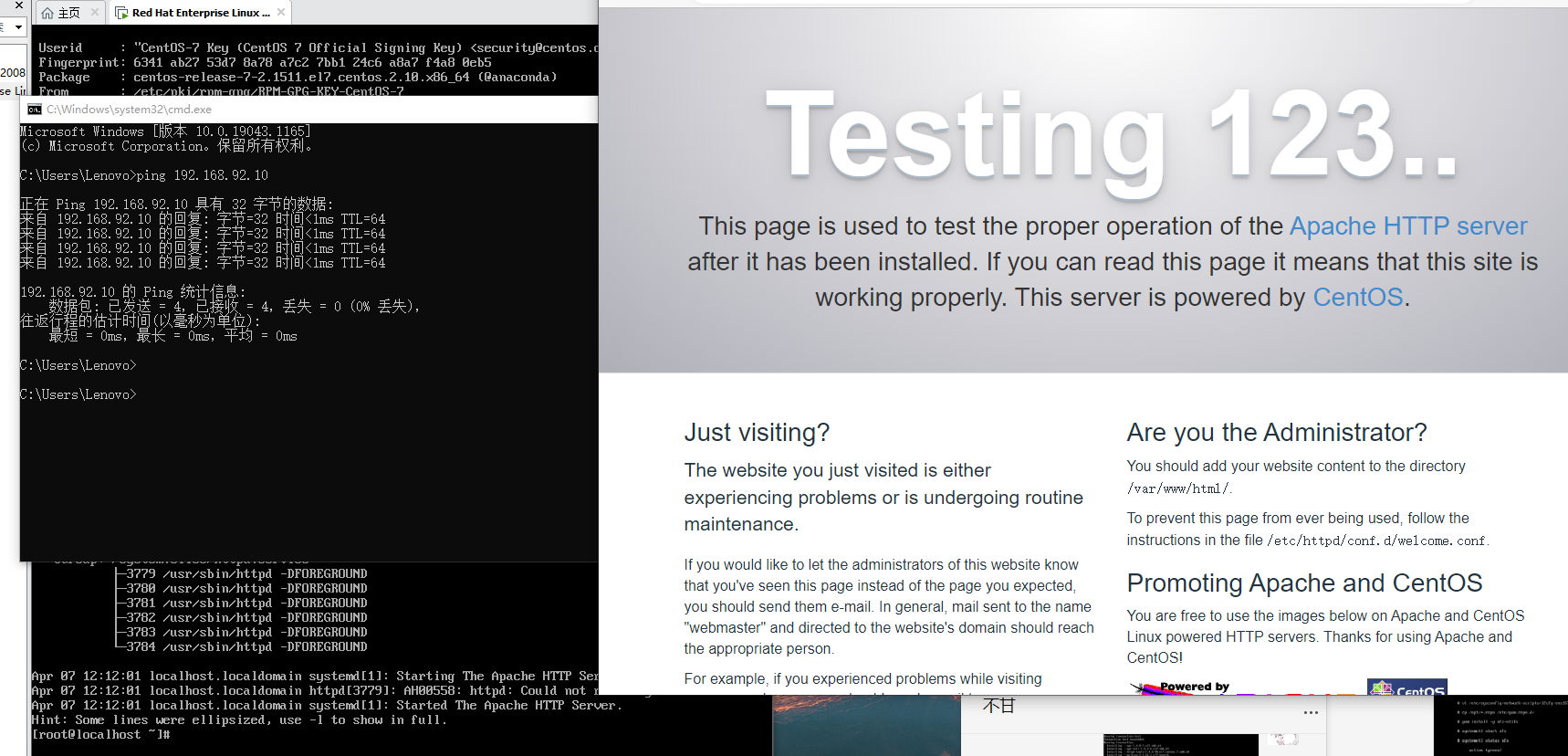Click the Ping statistics header line in cmd
Screen dimensions: 1568x756
tap(133, 292)
